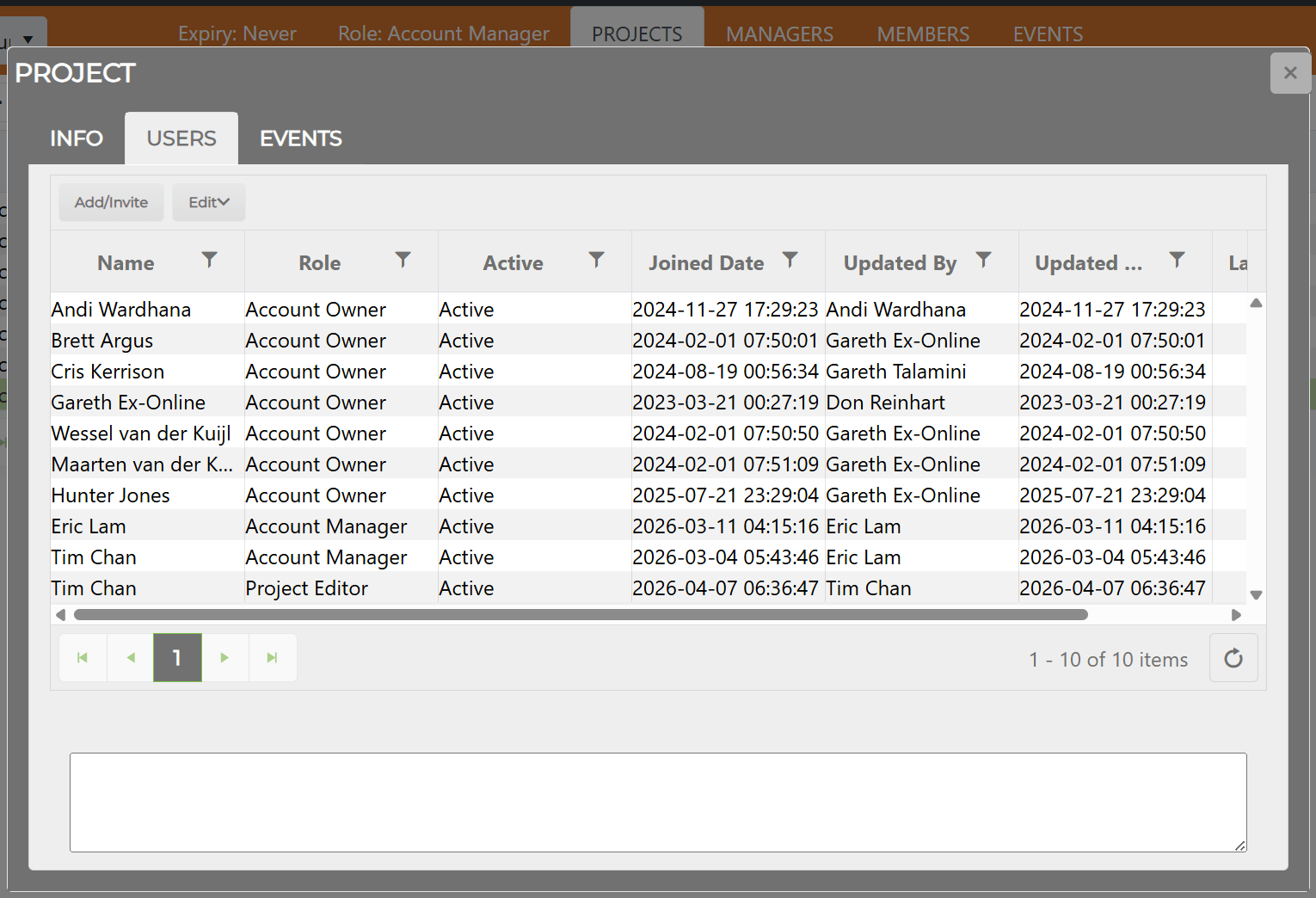This screenshot has height=898, width=1316.
Task: Sort by the Role column header
Action: 320,263
